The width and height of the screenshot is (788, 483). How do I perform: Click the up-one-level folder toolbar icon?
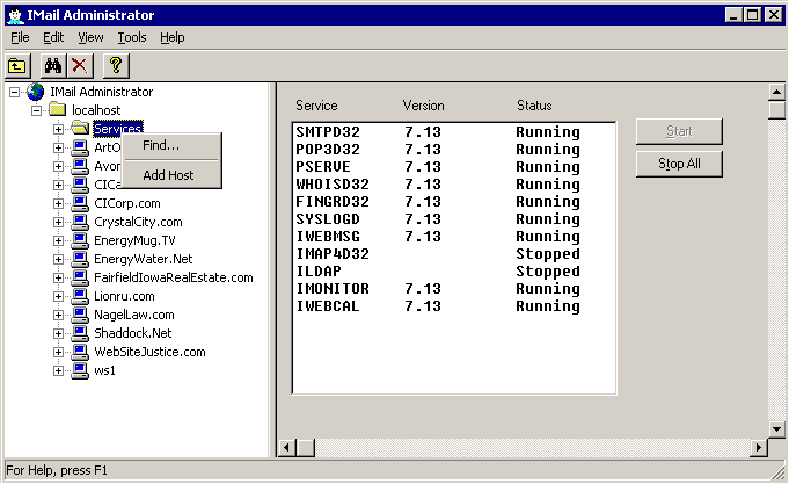tap(17, 66)
